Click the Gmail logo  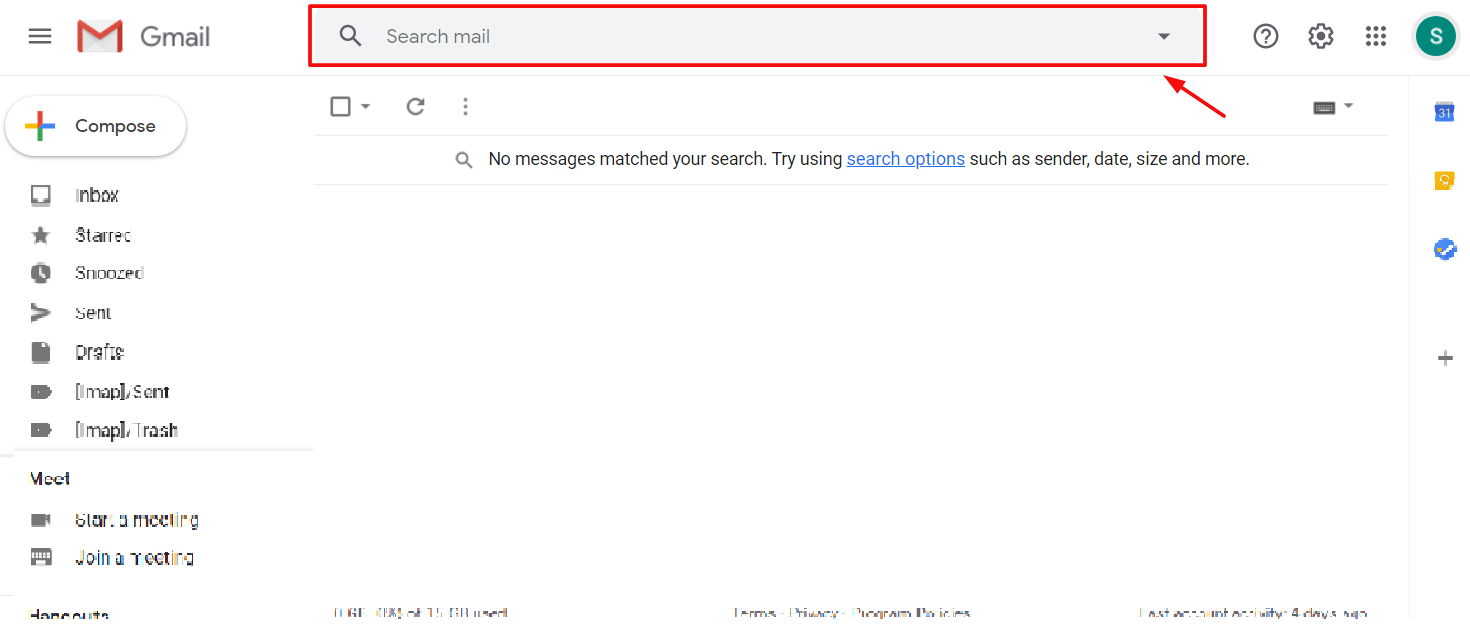click(143, 36)
